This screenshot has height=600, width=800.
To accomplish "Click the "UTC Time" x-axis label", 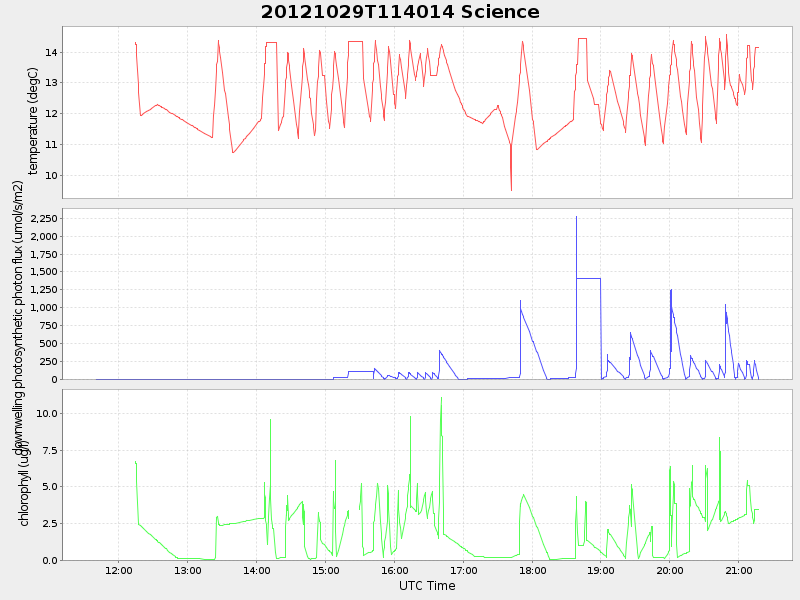I will 427,586.
